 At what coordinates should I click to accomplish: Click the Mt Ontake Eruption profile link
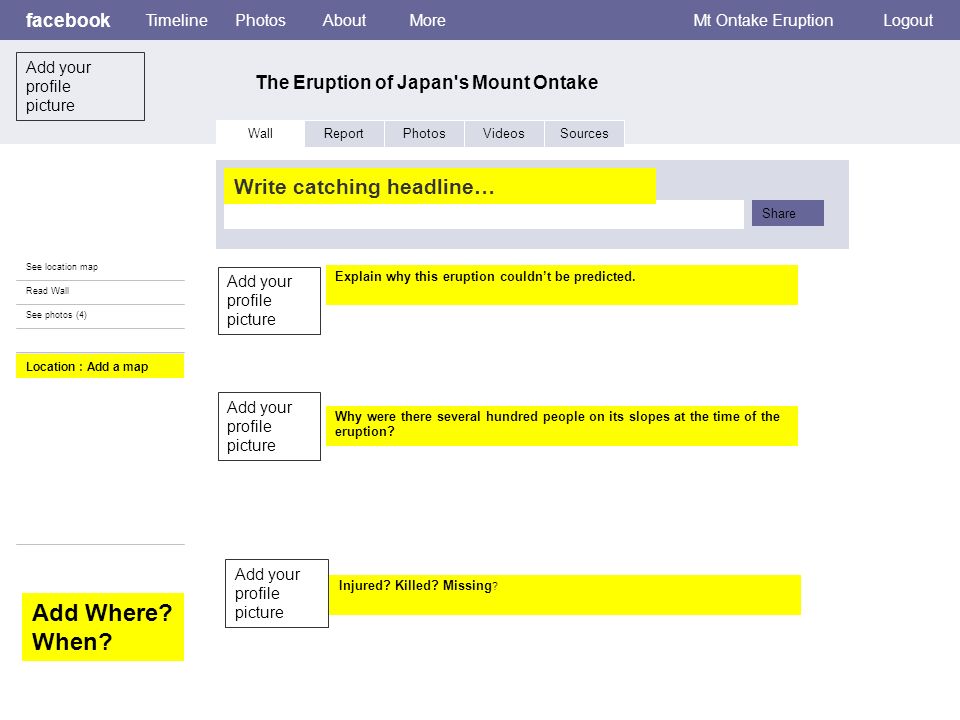(x=763, y=20)
